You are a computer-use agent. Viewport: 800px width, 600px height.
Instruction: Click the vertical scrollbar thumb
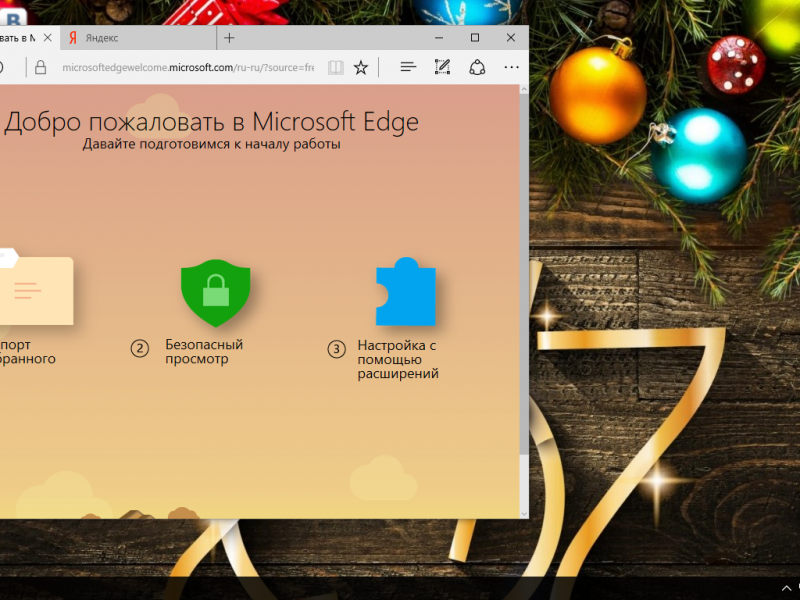click(x=524, y=274)
